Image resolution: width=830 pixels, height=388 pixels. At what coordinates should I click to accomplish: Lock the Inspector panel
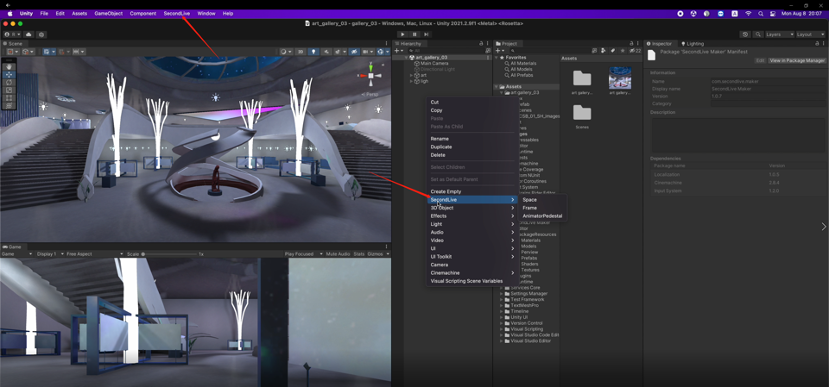(816, 43)
